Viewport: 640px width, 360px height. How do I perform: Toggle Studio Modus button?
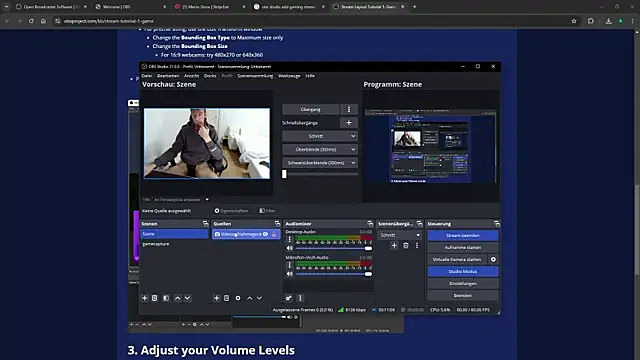[x=463, y=271]
